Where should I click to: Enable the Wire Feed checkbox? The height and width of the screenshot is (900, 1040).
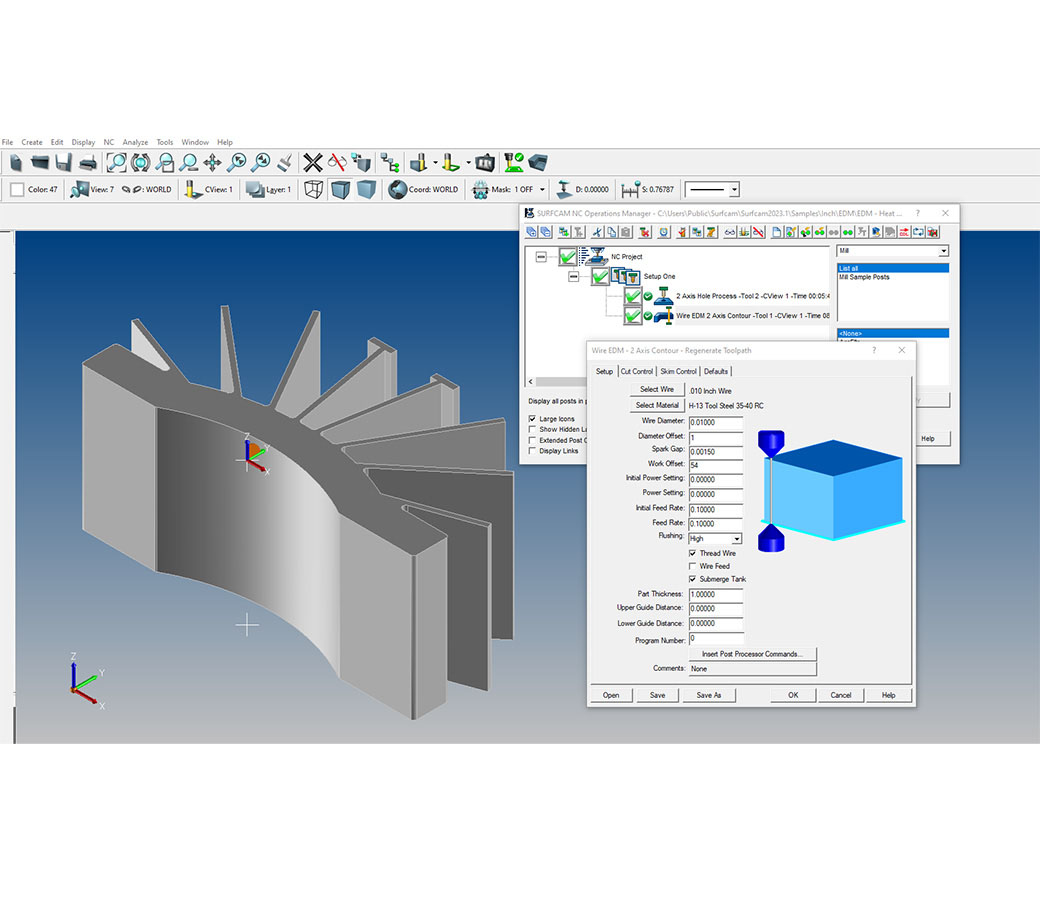click(x=693, y=566)
